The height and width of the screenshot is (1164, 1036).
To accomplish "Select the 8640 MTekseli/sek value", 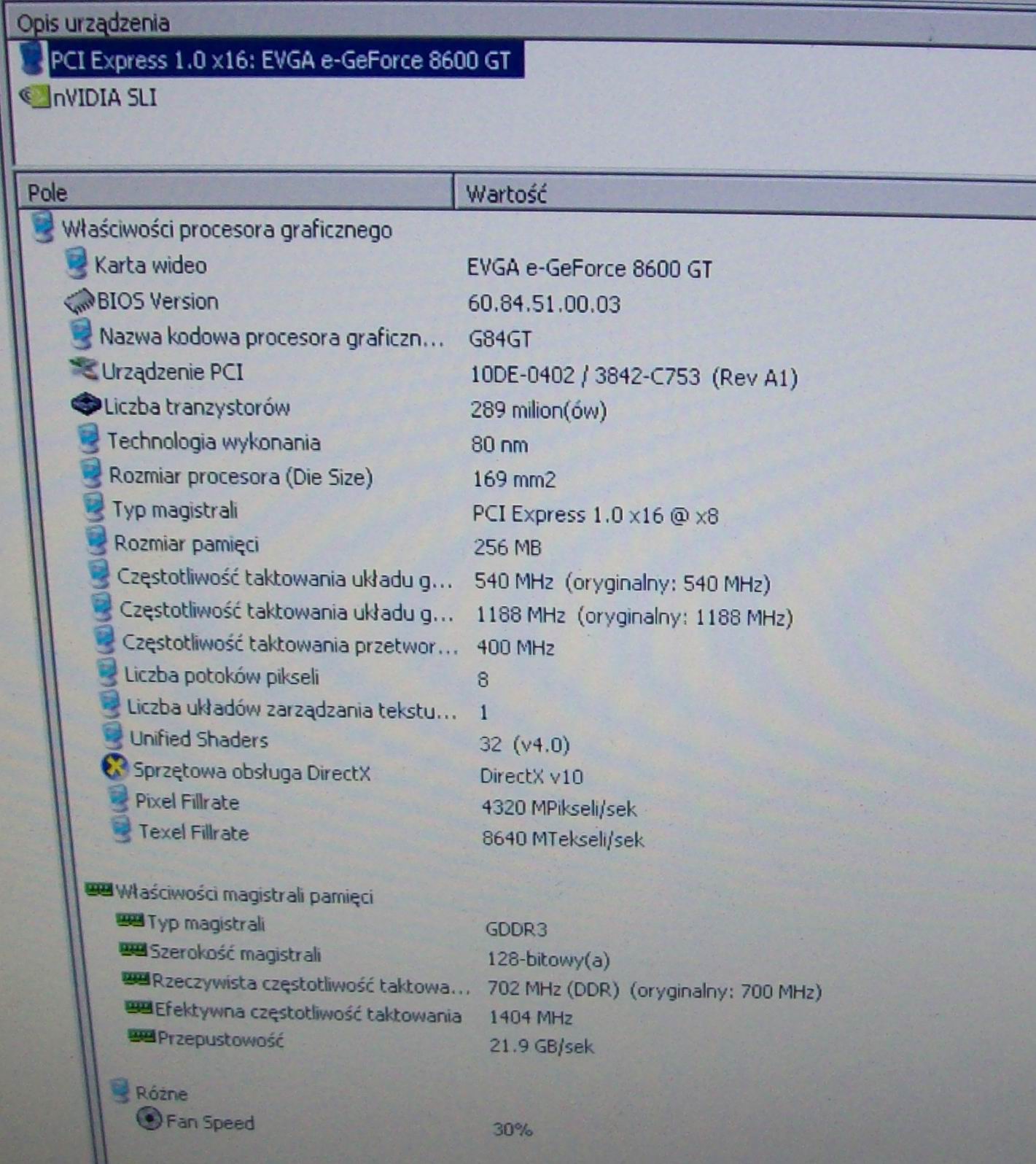I will coord(563,839).
